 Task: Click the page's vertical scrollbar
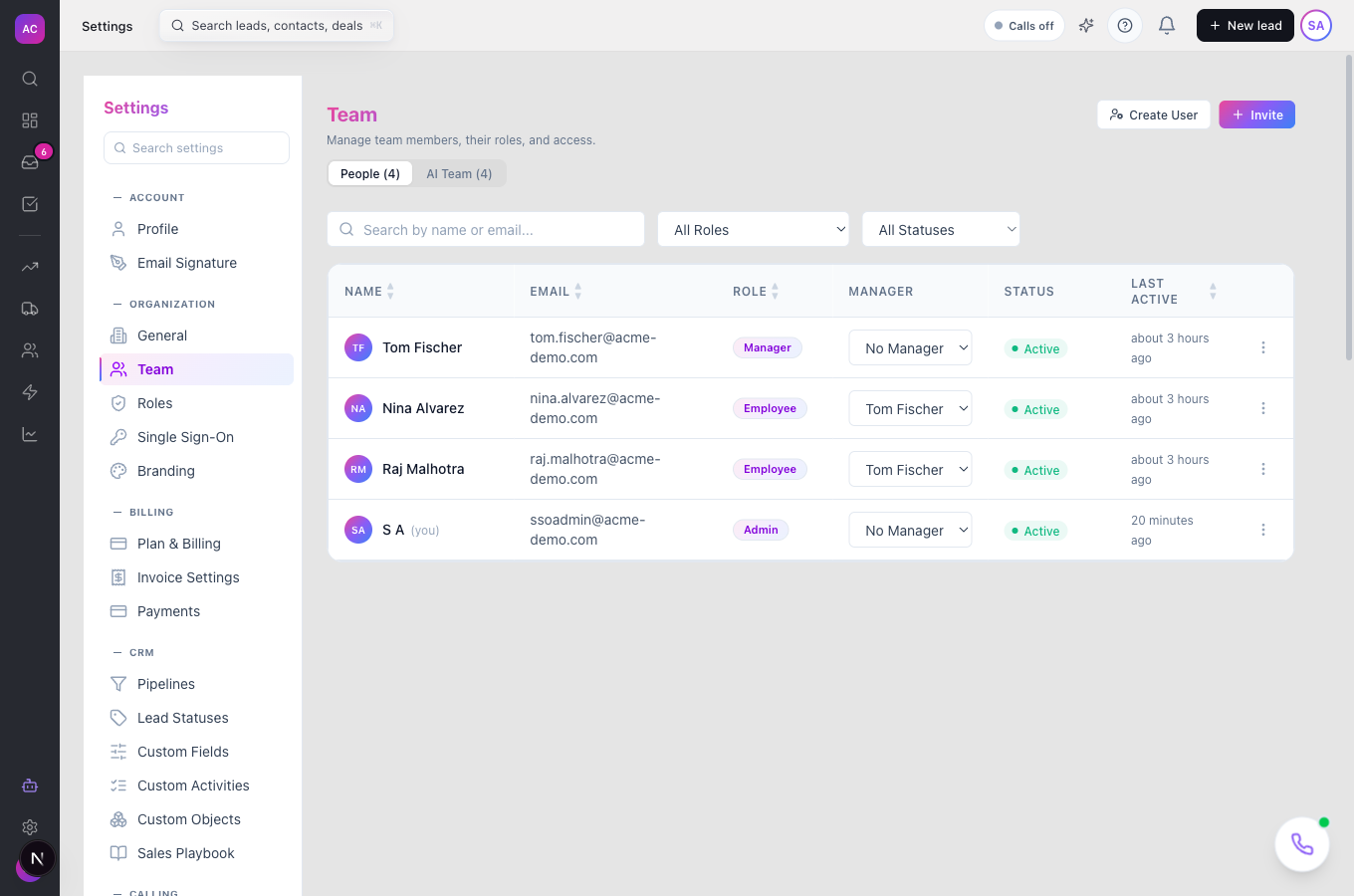(1349, 207)
